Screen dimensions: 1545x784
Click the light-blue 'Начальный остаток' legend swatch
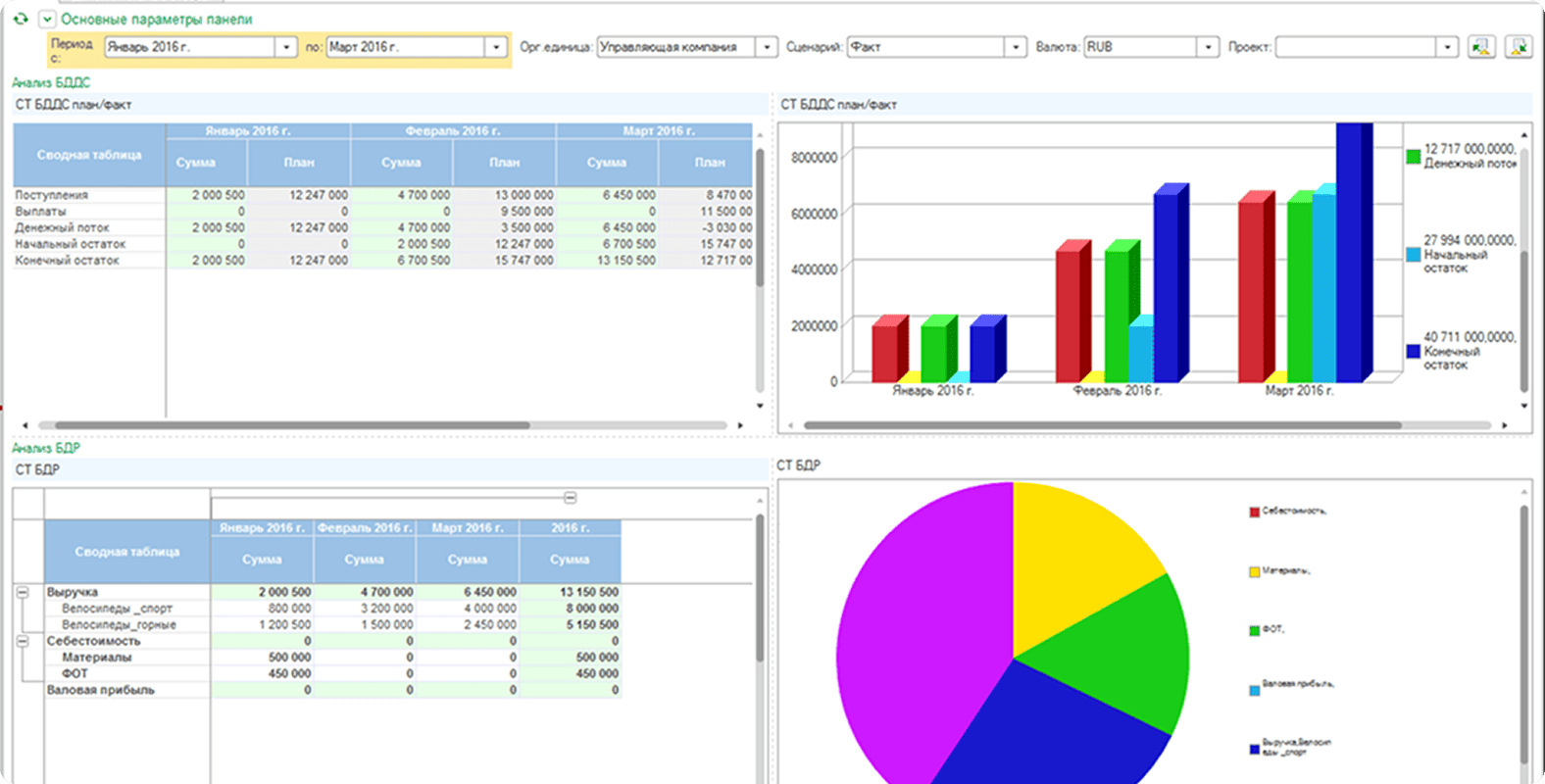[x=1413, y=254]
